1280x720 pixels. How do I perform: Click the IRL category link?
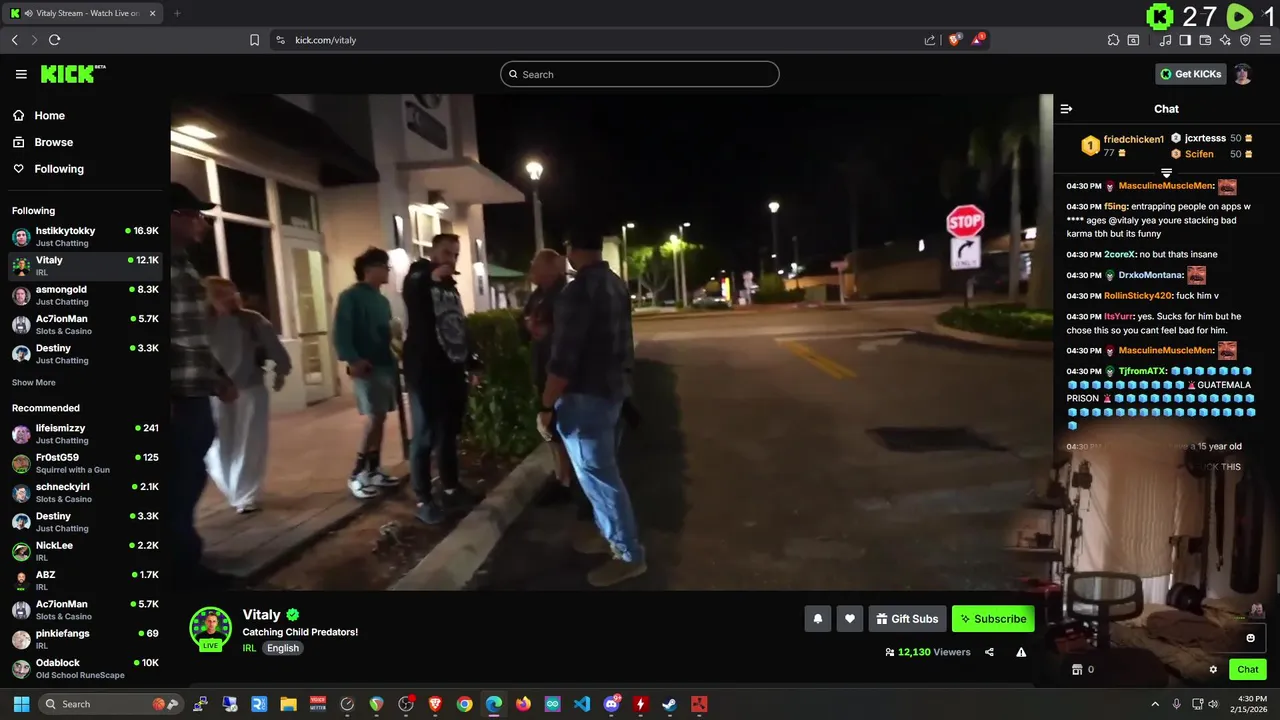coord(250,648)
